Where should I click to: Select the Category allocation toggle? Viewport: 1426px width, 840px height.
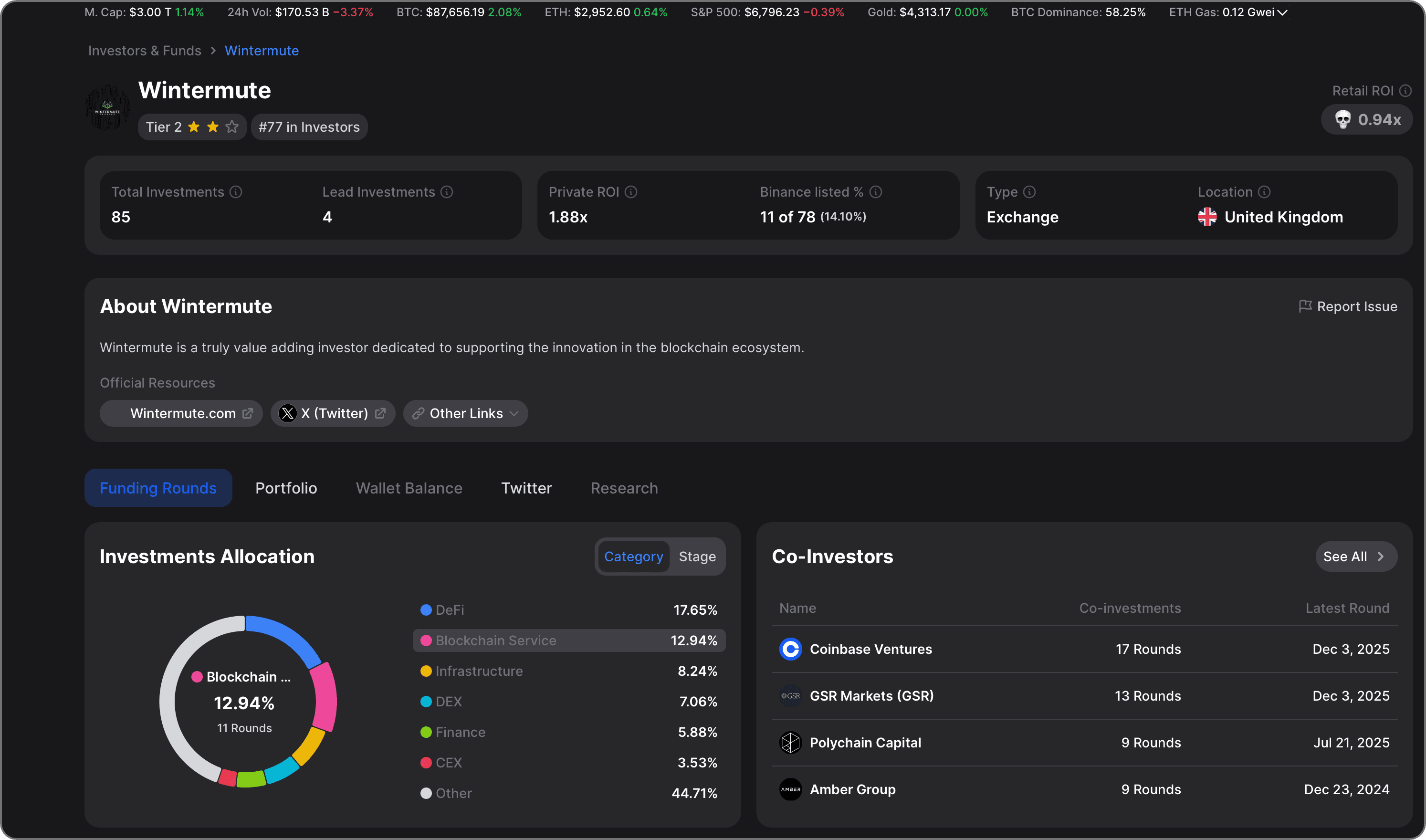[x=633, y=556]
